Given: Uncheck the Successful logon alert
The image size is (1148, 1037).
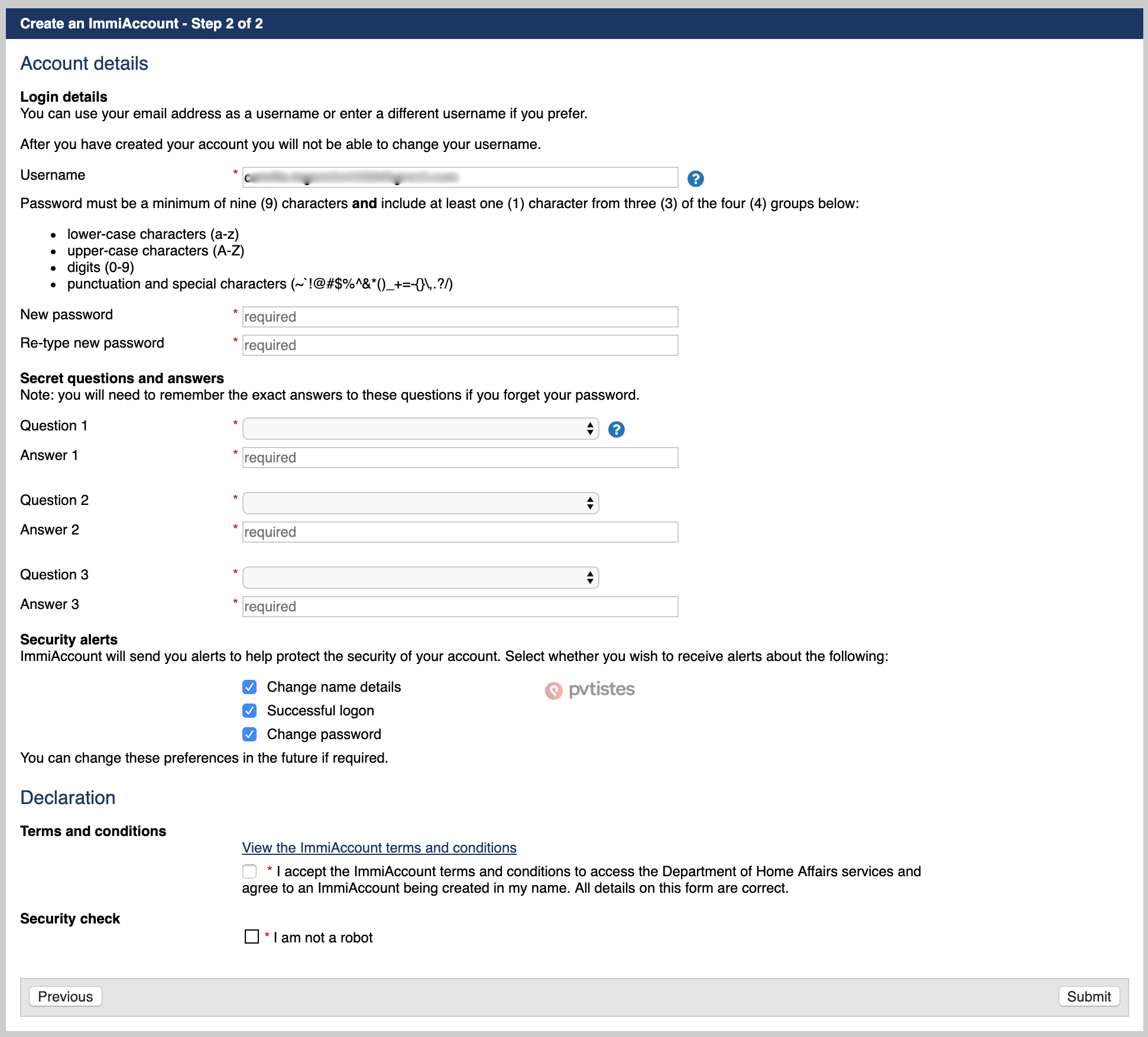Looking at the screenshot, I should click(249, 711).
